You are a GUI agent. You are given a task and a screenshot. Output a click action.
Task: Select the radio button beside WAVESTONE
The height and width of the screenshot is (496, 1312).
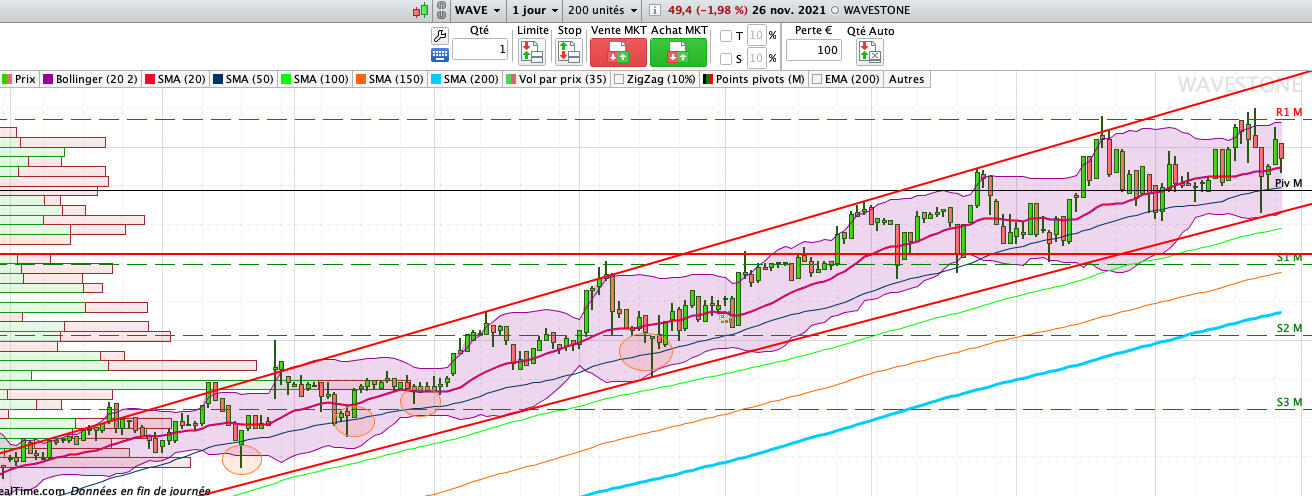pos(836,10)
